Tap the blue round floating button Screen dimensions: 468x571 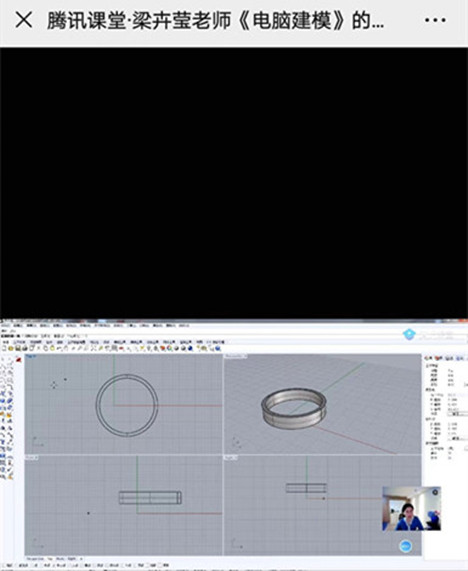click(405, 546)
